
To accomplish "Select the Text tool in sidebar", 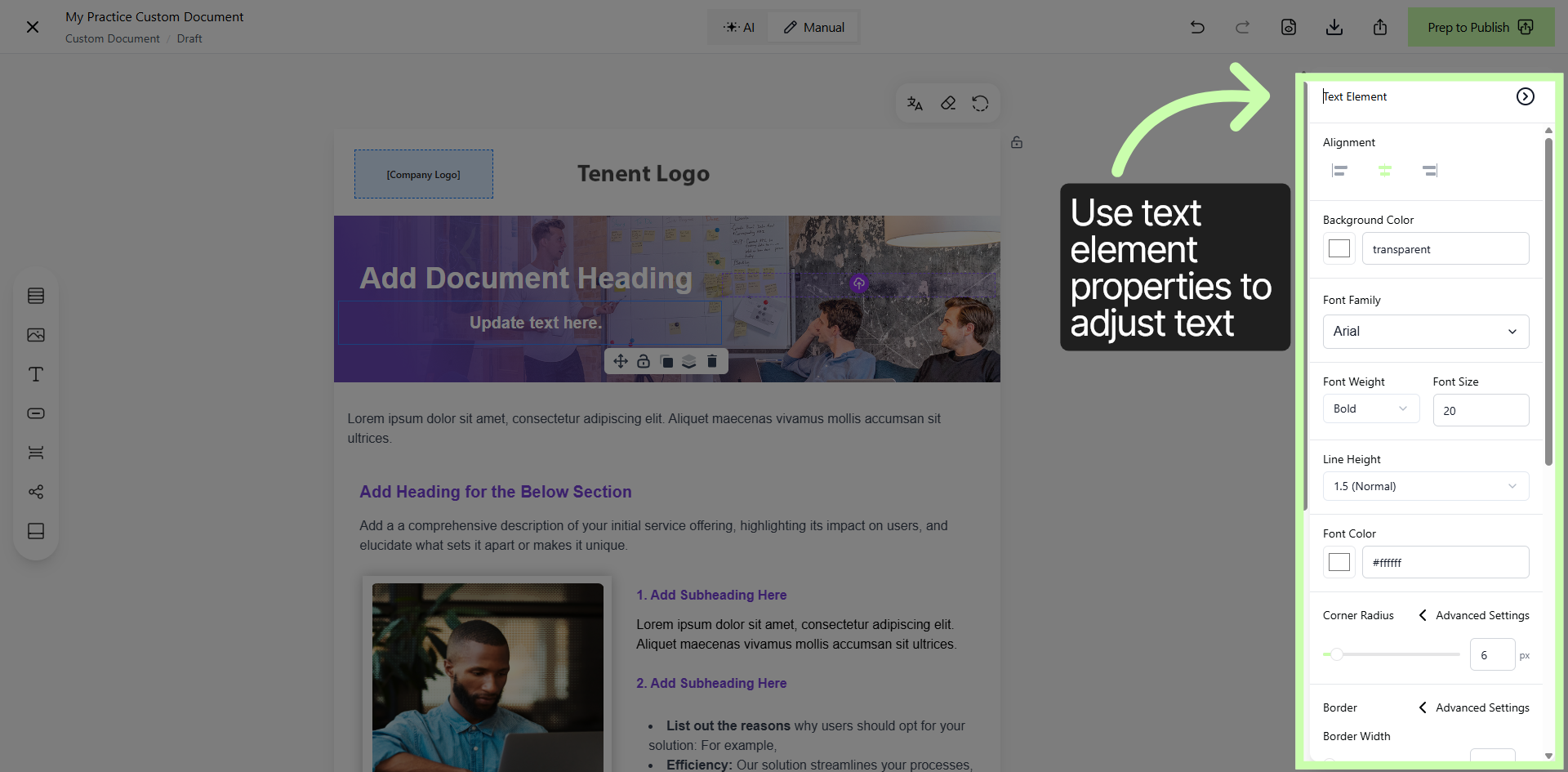I will coord(36,374).
